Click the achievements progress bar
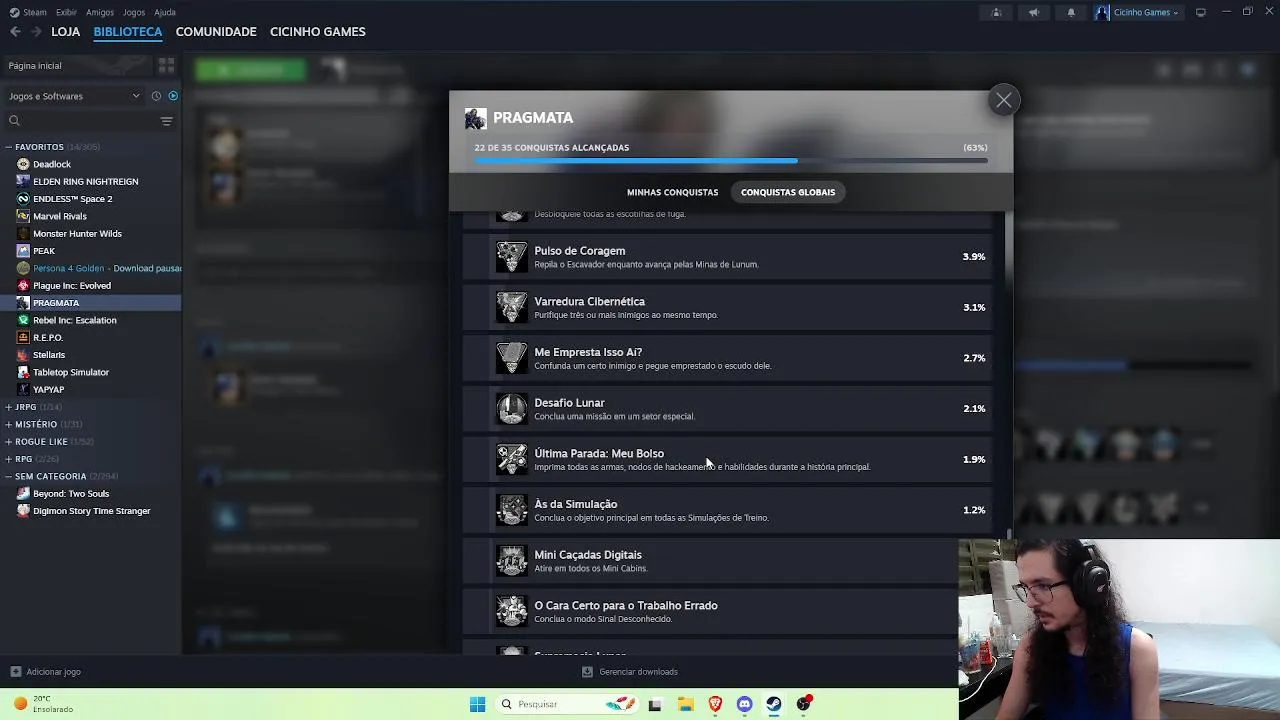The image size is (1280, 720). [x=731, y=160]
